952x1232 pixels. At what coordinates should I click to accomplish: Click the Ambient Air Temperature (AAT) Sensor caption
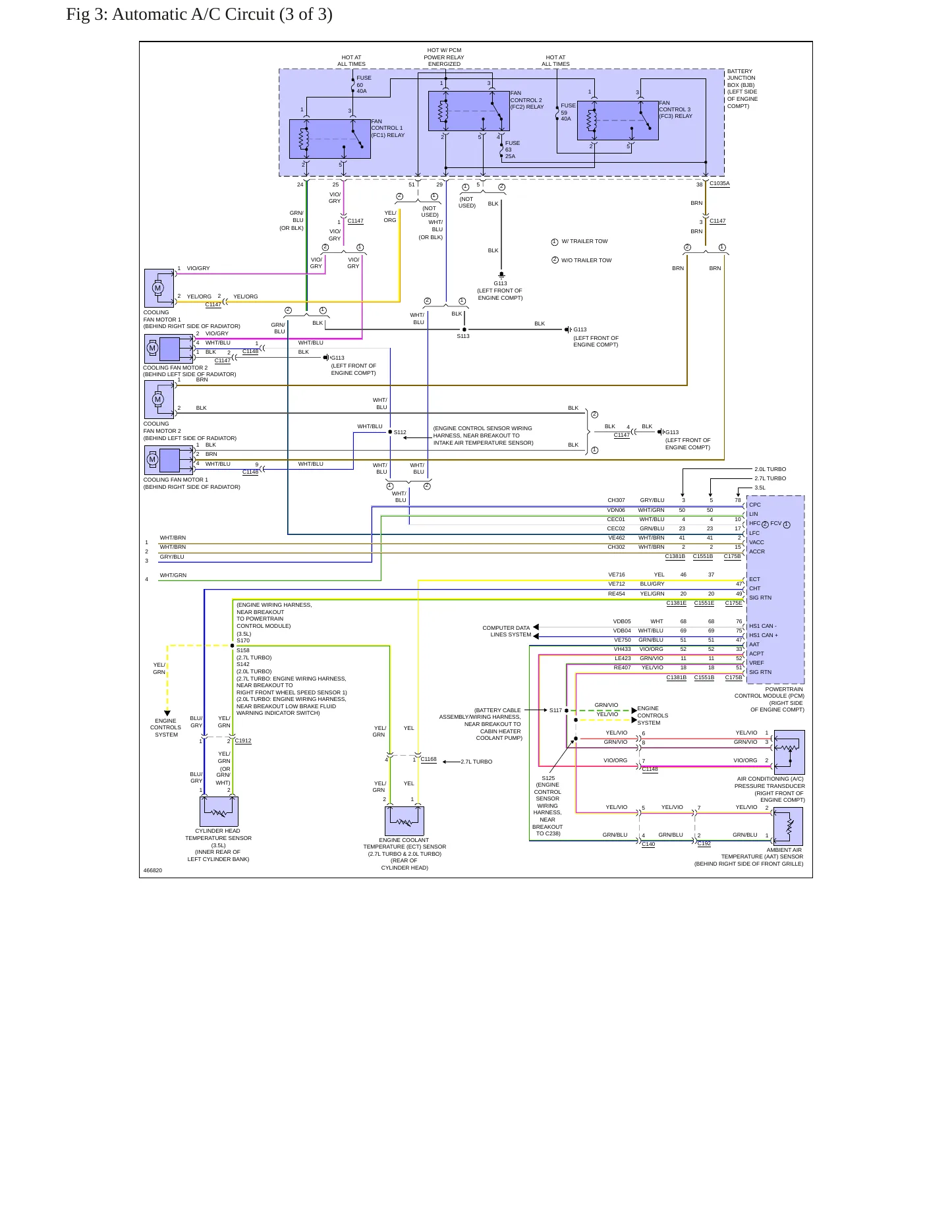749,856
